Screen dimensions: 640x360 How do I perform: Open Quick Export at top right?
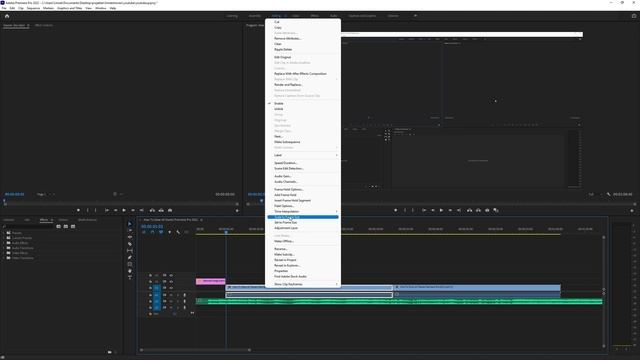click(x=634, y=16)
